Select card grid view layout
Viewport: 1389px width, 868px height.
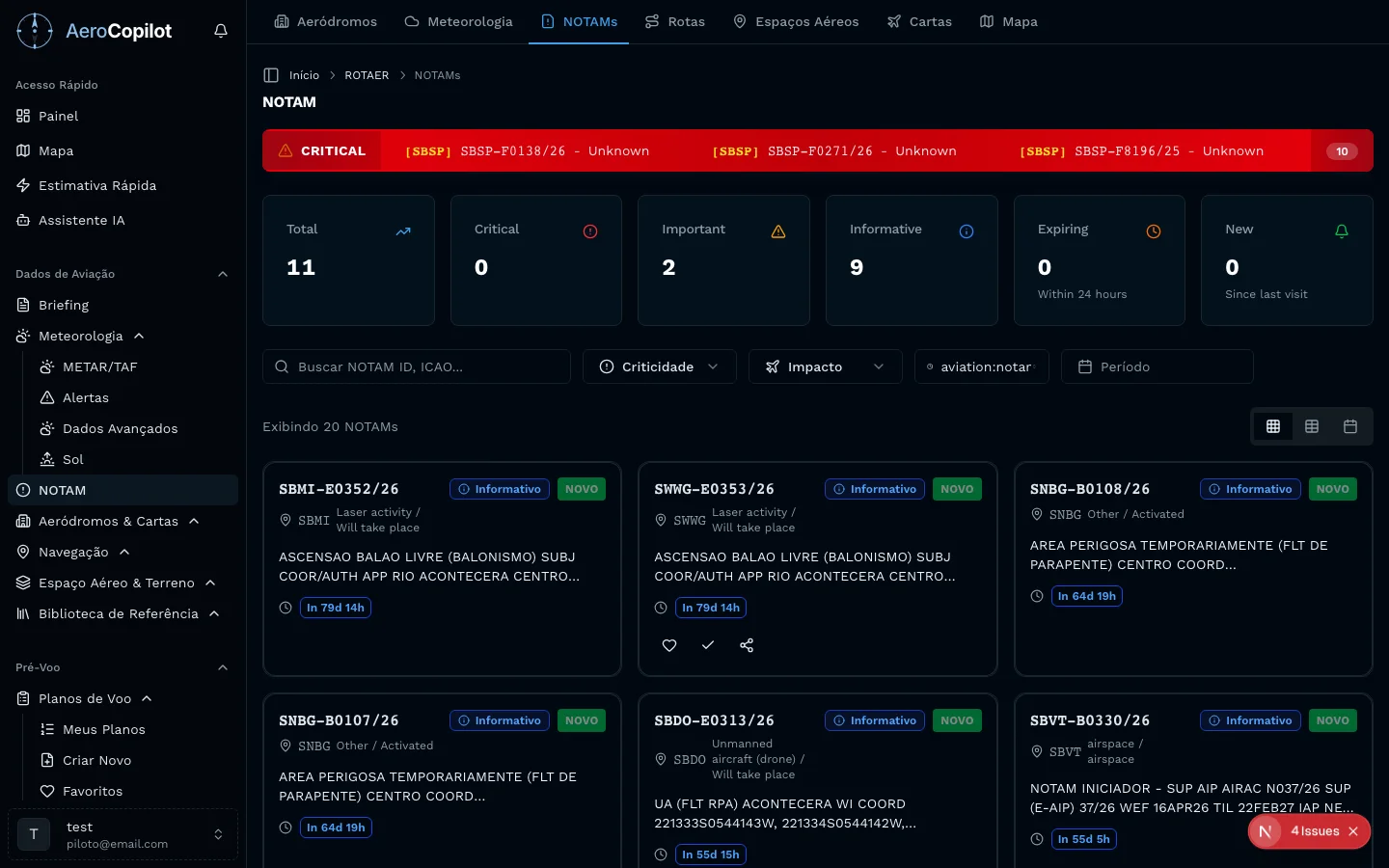coord(1273,426)
